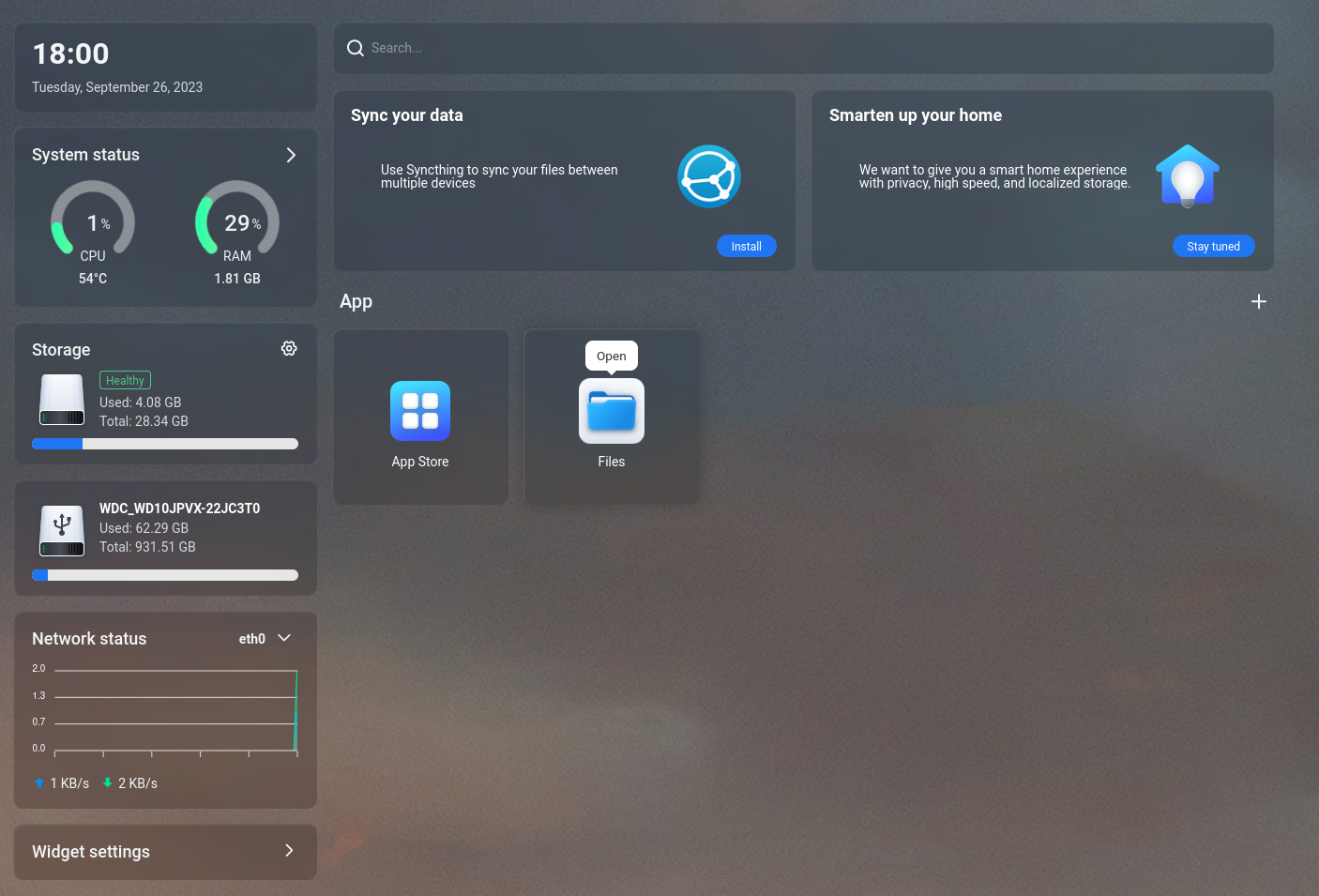Click the WDC drive usage bar
1319x896 pixels.
pyautogui.click(x=165, y=575)
